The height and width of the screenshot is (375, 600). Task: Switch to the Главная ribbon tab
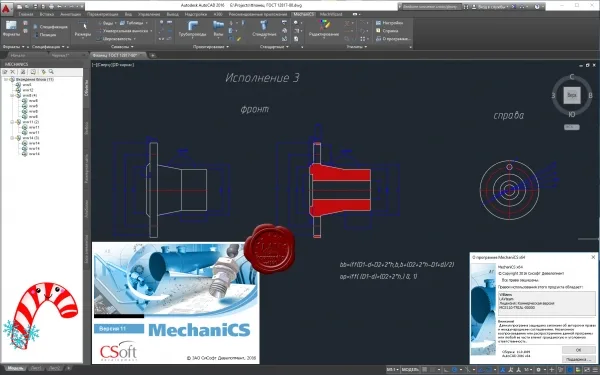click(26, 14)
